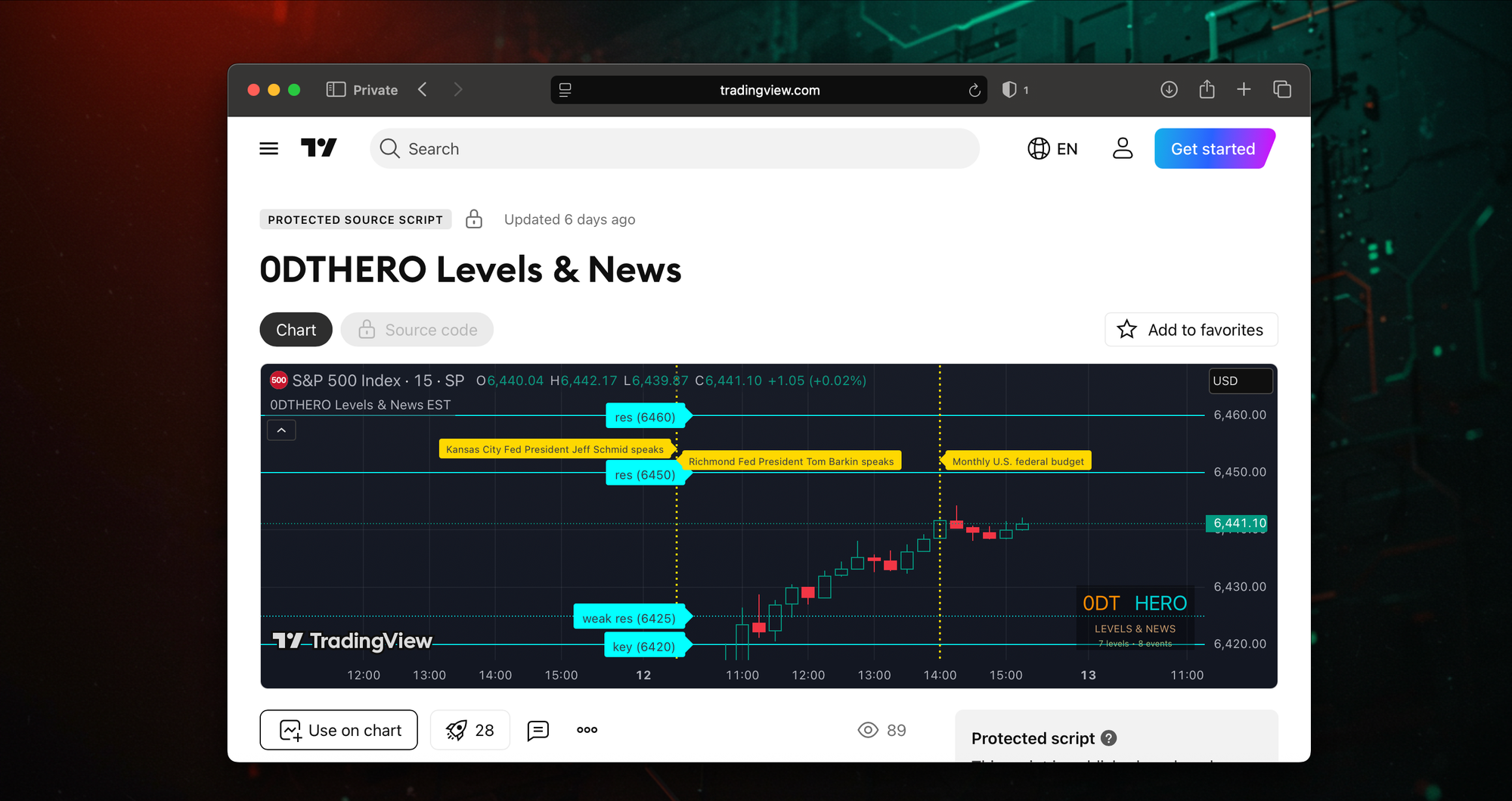1512x801 pixels.
Task: Click the ODTHERO Levels & News EST legend
Action: click(x=360, y=405)
